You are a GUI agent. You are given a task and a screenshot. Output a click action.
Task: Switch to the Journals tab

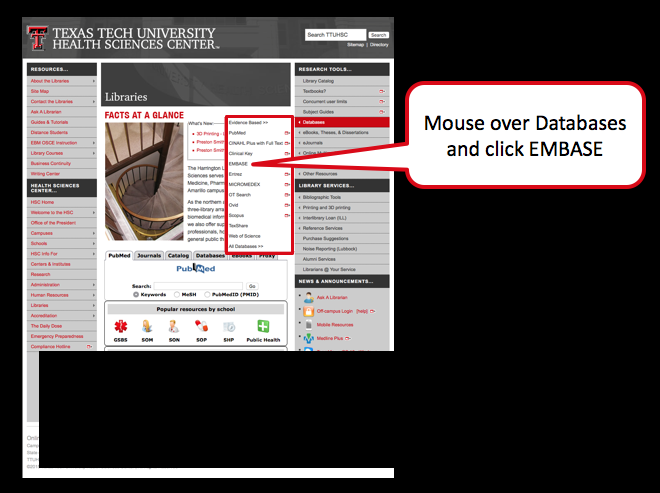pyautogui.click(x=149, y=256)
